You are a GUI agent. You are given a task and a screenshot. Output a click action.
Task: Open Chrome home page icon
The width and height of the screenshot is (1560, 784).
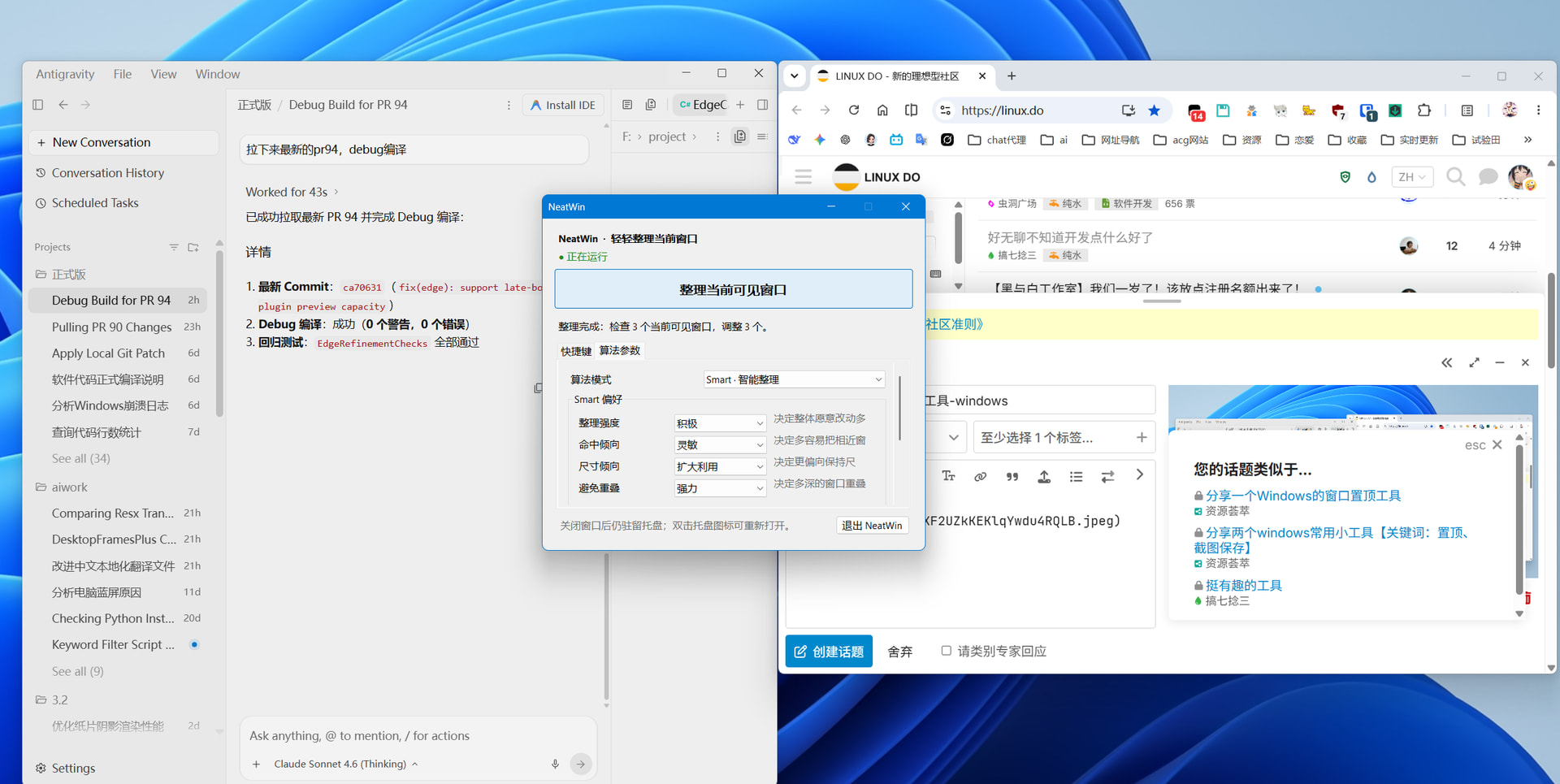tap(882, 110)
